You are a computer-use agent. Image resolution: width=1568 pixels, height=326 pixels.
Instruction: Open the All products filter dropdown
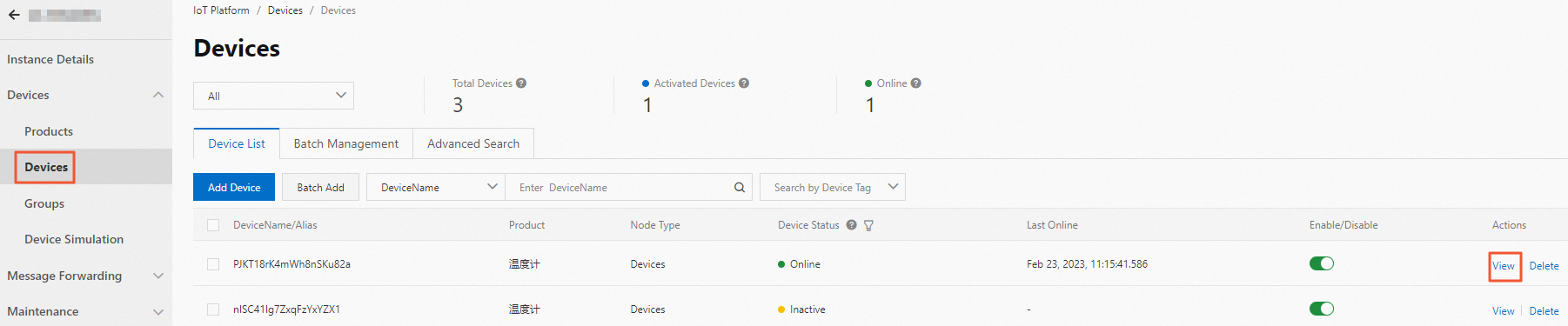point(273,96)
